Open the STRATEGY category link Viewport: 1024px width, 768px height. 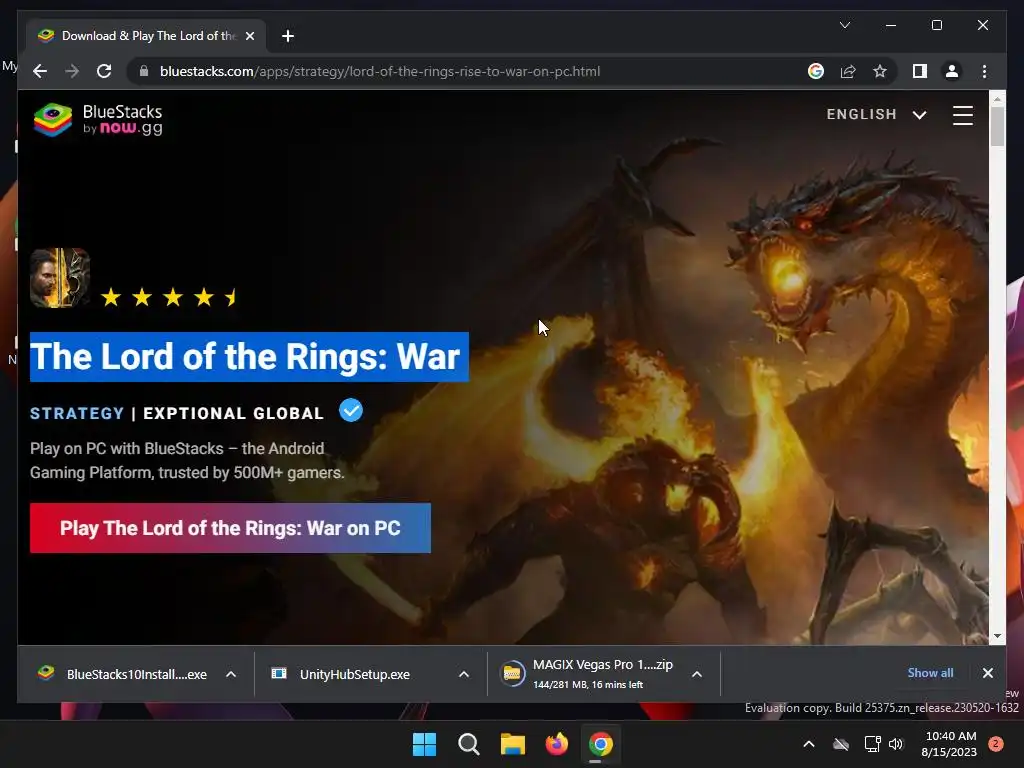click(77, 413)
